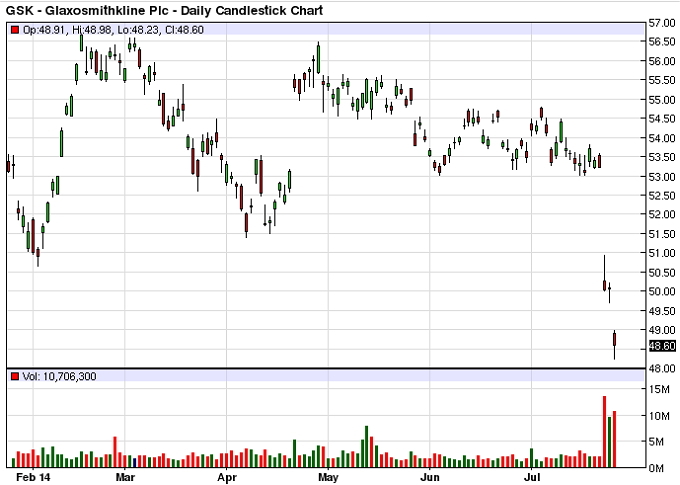Click the 53.50 price axis label
Viewport: 680px width, 485px height.
(662, 157)
